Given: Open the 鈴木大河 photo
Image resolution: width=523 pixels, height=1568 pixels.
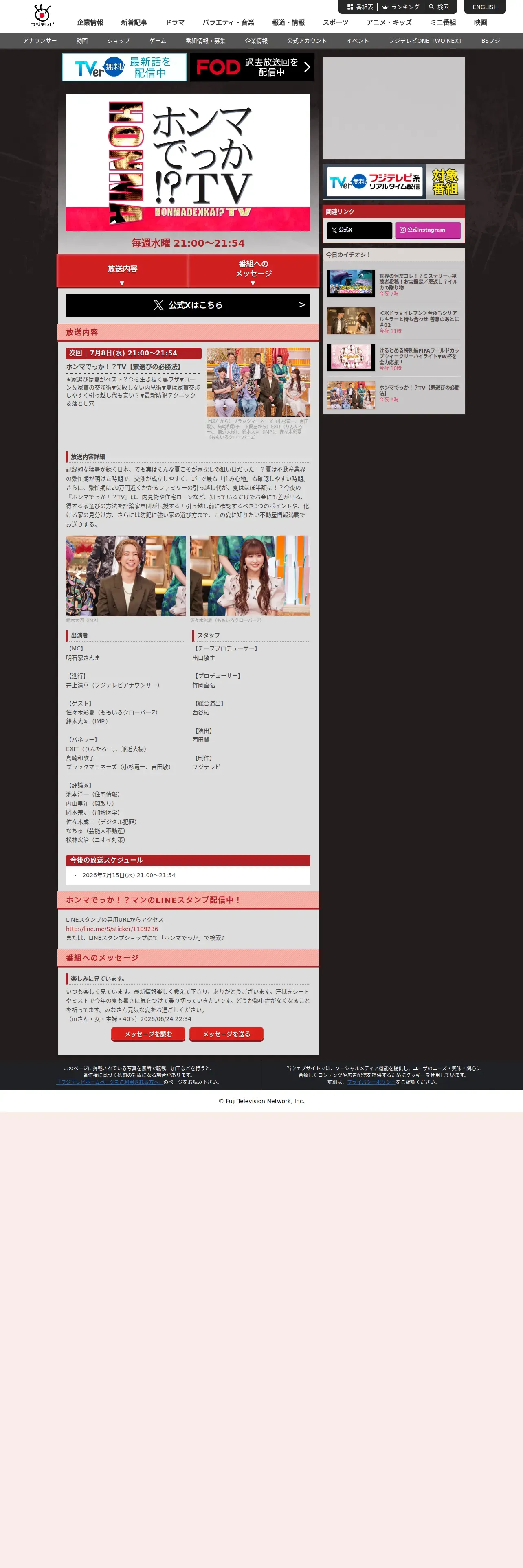Looking at the screenshot, I should tap(126, 575).
